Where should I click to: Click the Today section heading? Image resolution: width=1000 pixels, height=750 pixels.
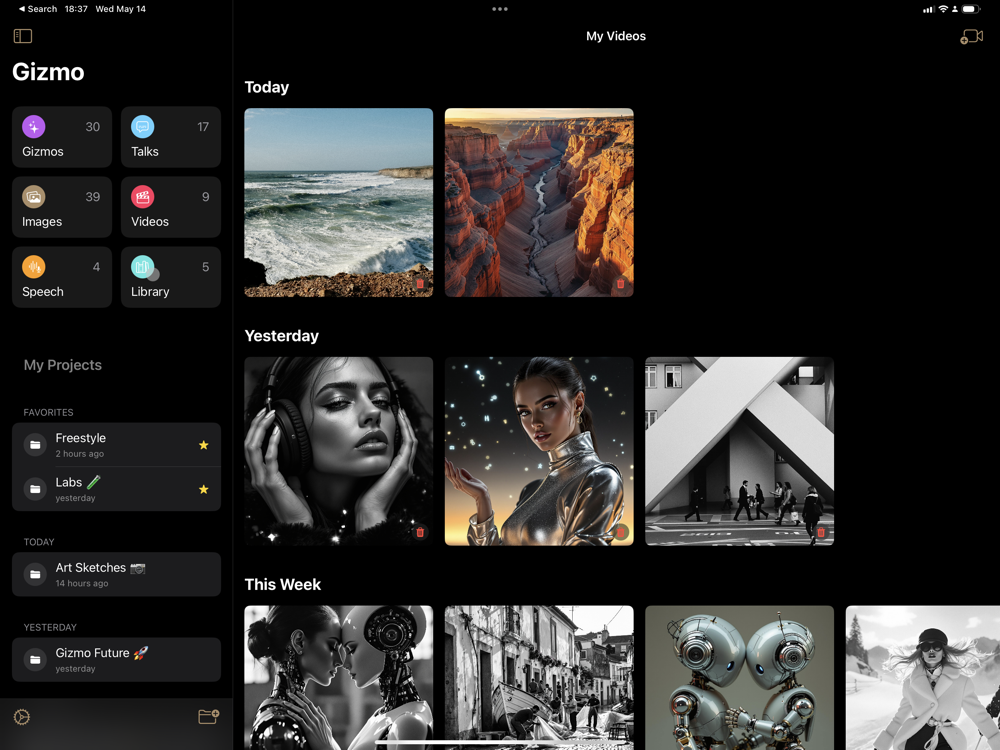point(267,87)
